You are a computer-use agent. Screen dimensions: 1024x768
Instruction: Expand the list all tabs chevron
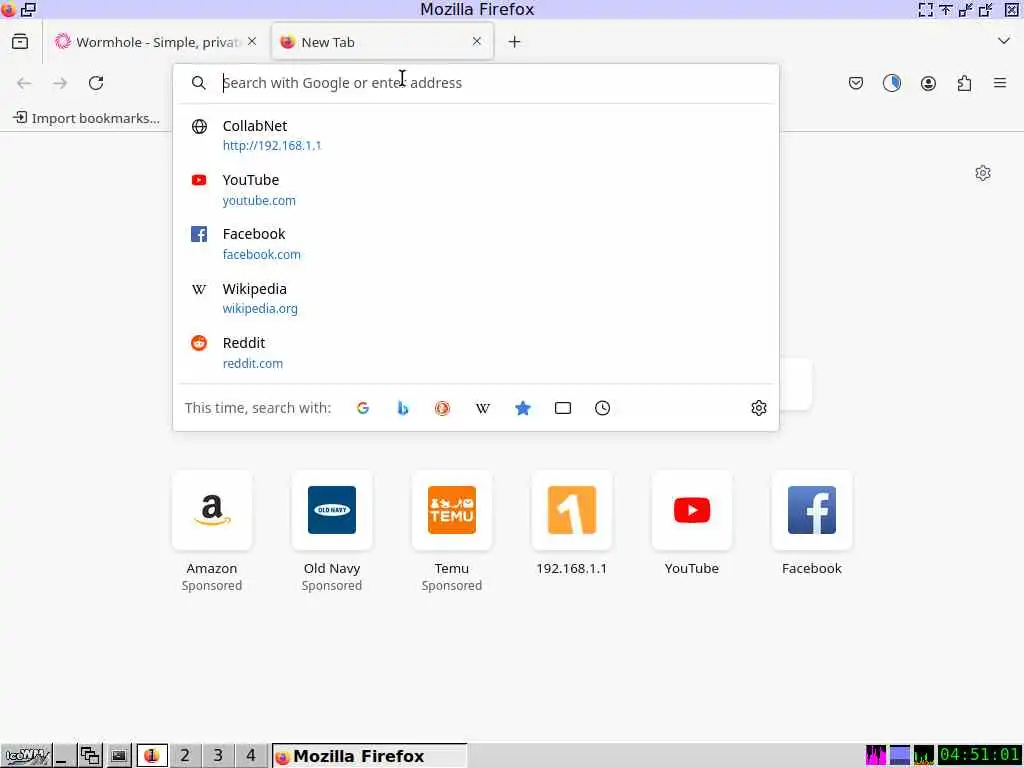click(x=1004, y=41)
